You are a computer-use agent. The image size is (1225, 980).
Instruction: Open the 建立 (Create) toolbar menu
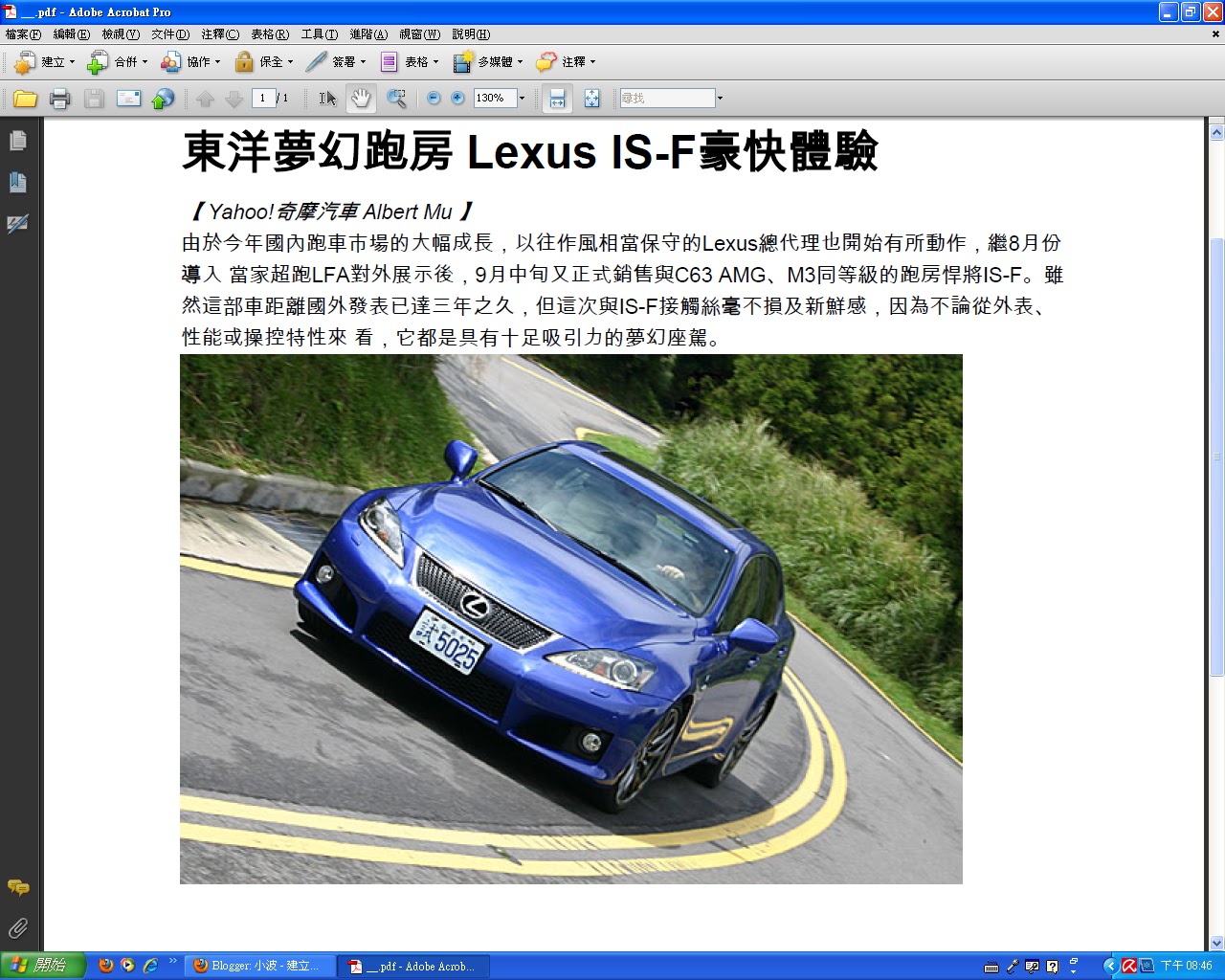click(x=45, y=62)
